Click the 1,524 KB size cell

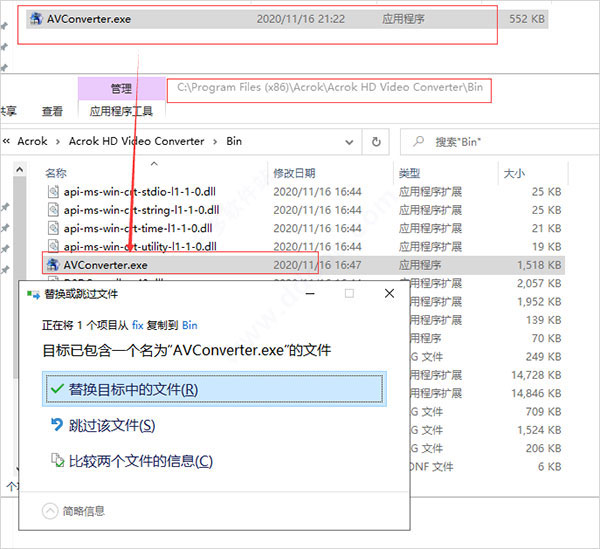539,430
